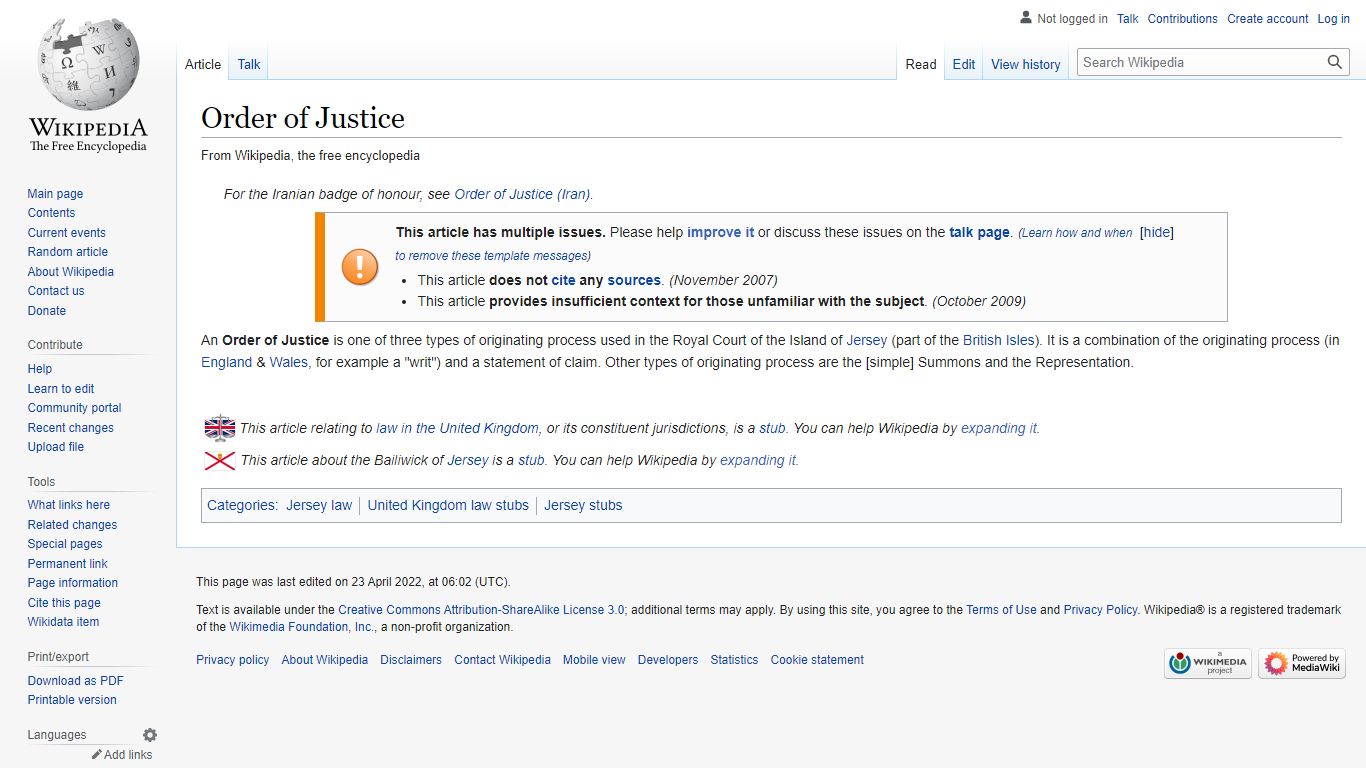Open a Random article

(67, 252)
